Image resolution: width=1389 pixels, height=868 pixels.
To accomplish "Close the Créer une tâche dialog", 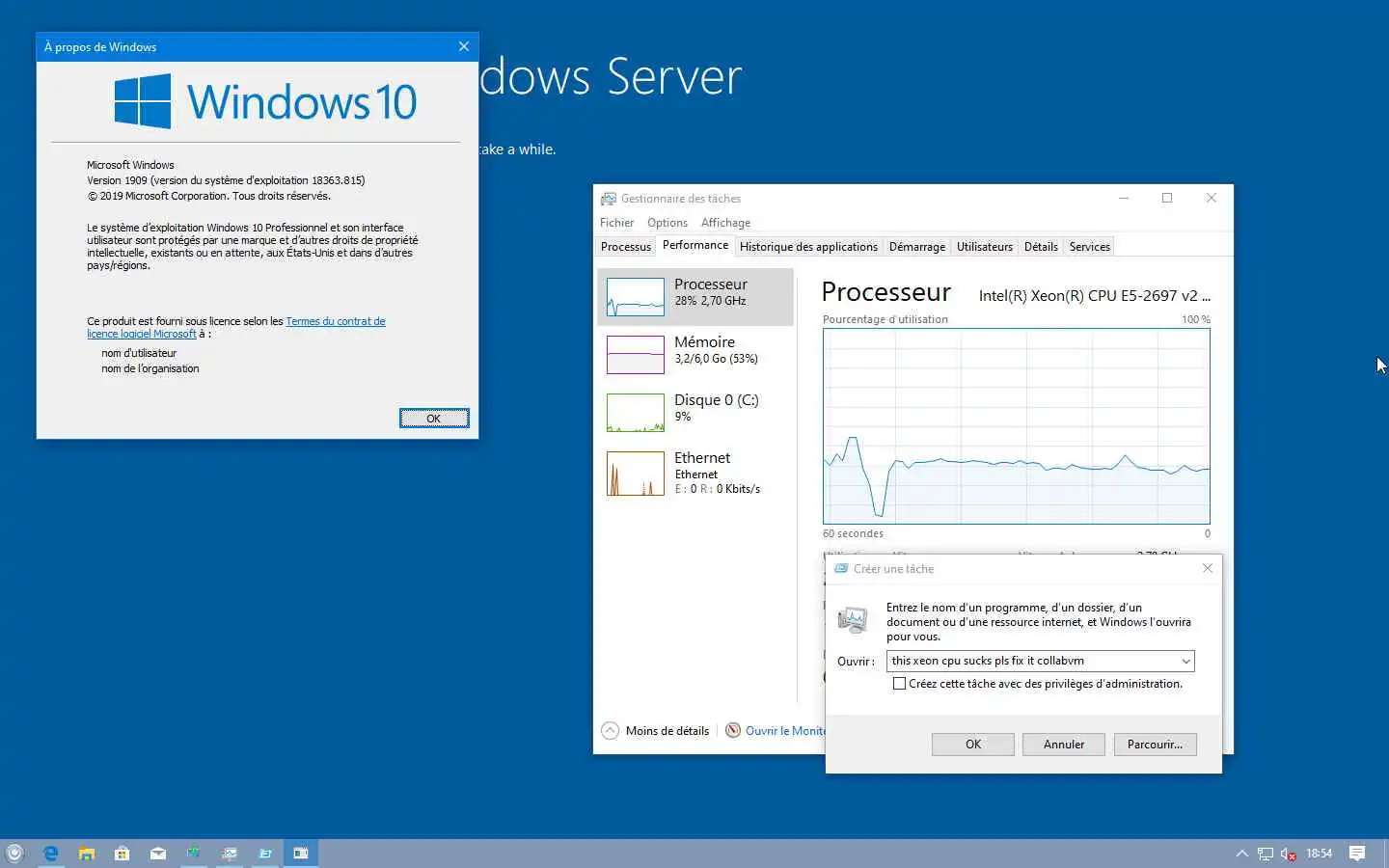I will [x=1208, y=569].
